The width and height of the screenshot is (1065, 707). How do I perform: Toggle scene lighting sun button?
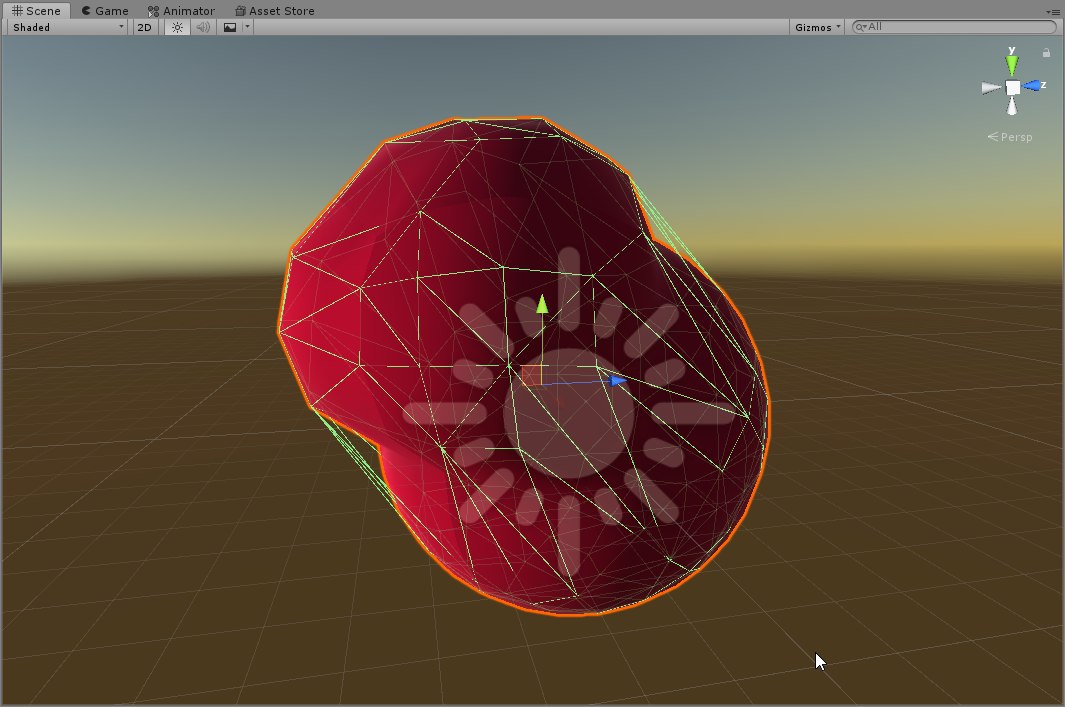coord(177,27)
